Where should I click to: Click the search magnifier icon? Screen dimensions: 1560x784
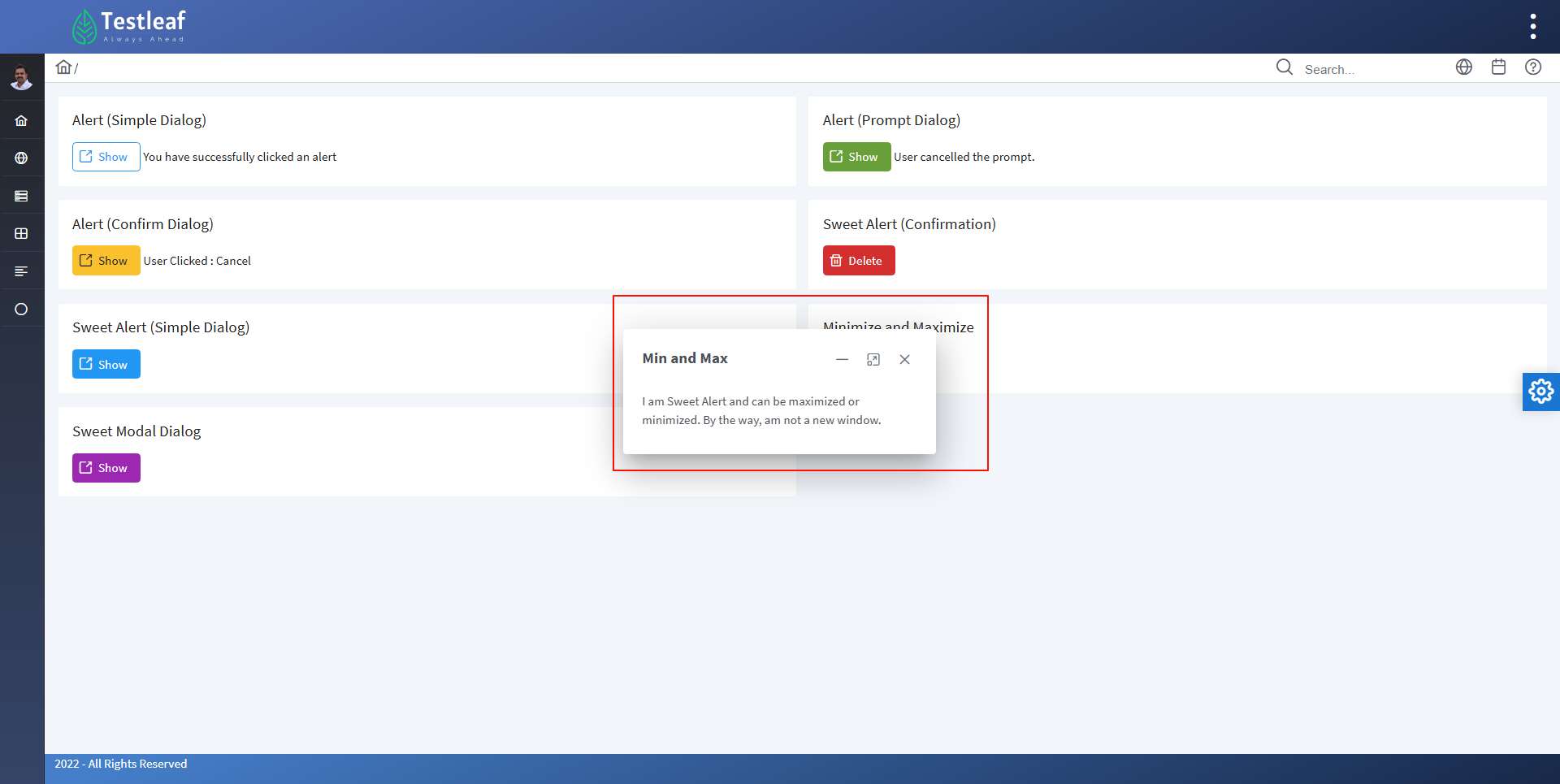point(1285,67)
